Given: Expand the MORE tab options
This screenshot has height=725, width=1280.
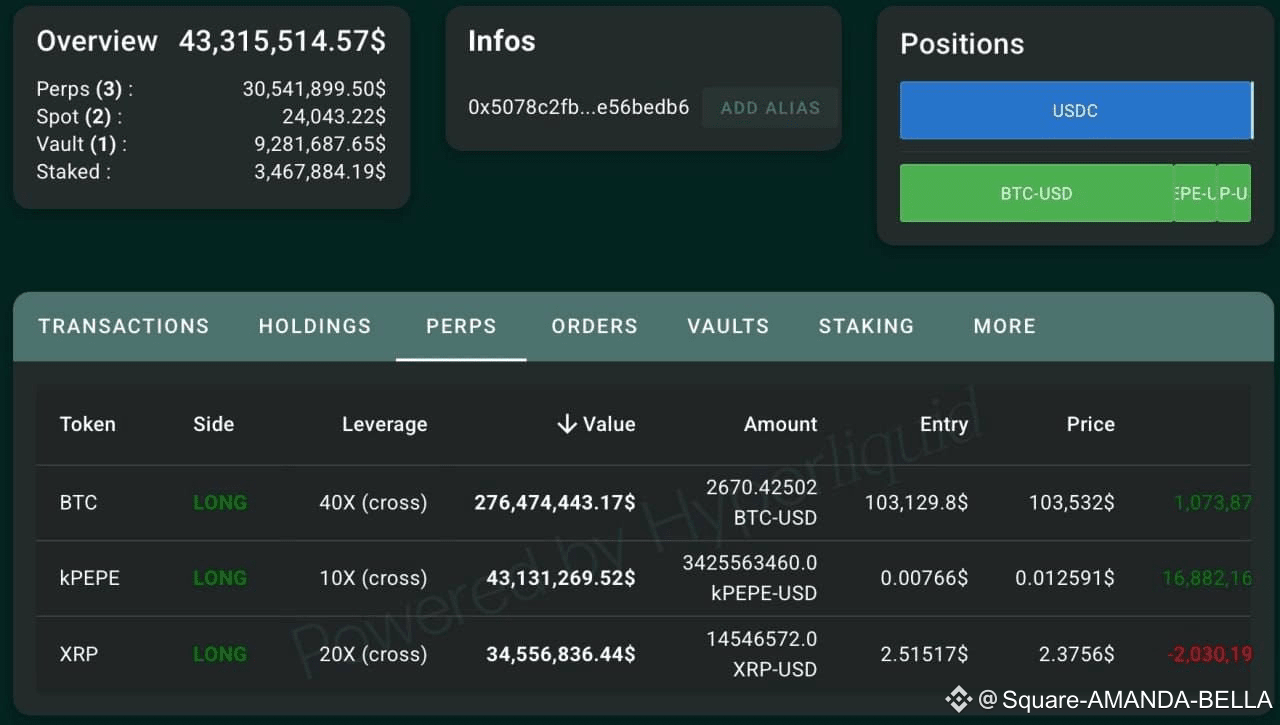Looking at the screenshot, I should click(1003, 326).
